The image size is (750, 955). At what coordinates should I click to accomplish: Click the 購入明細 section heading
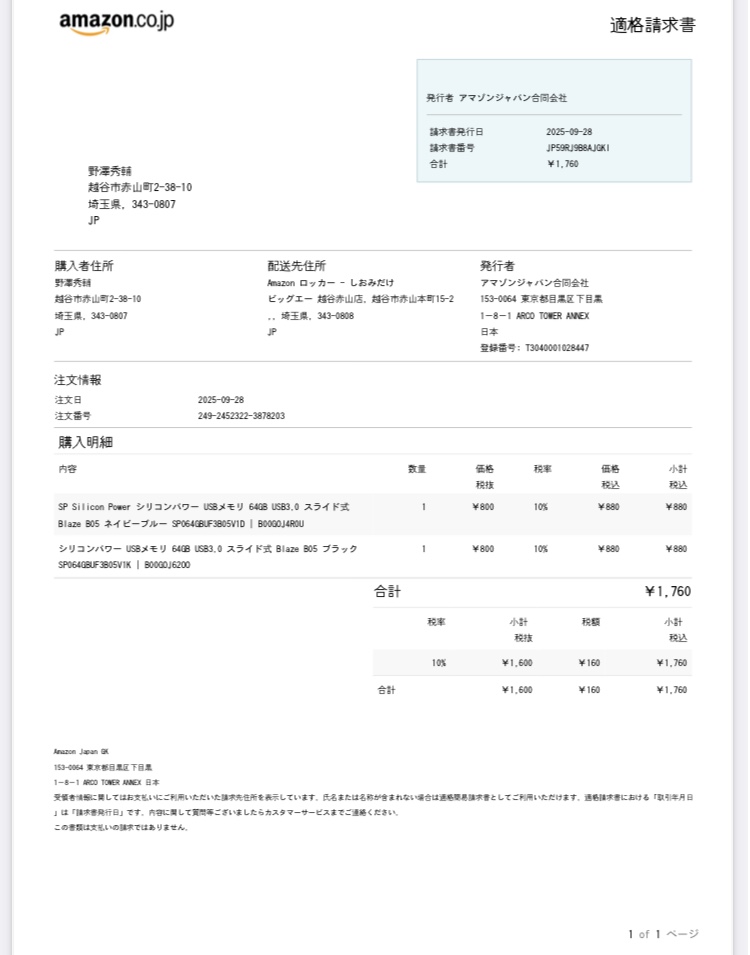85,442
